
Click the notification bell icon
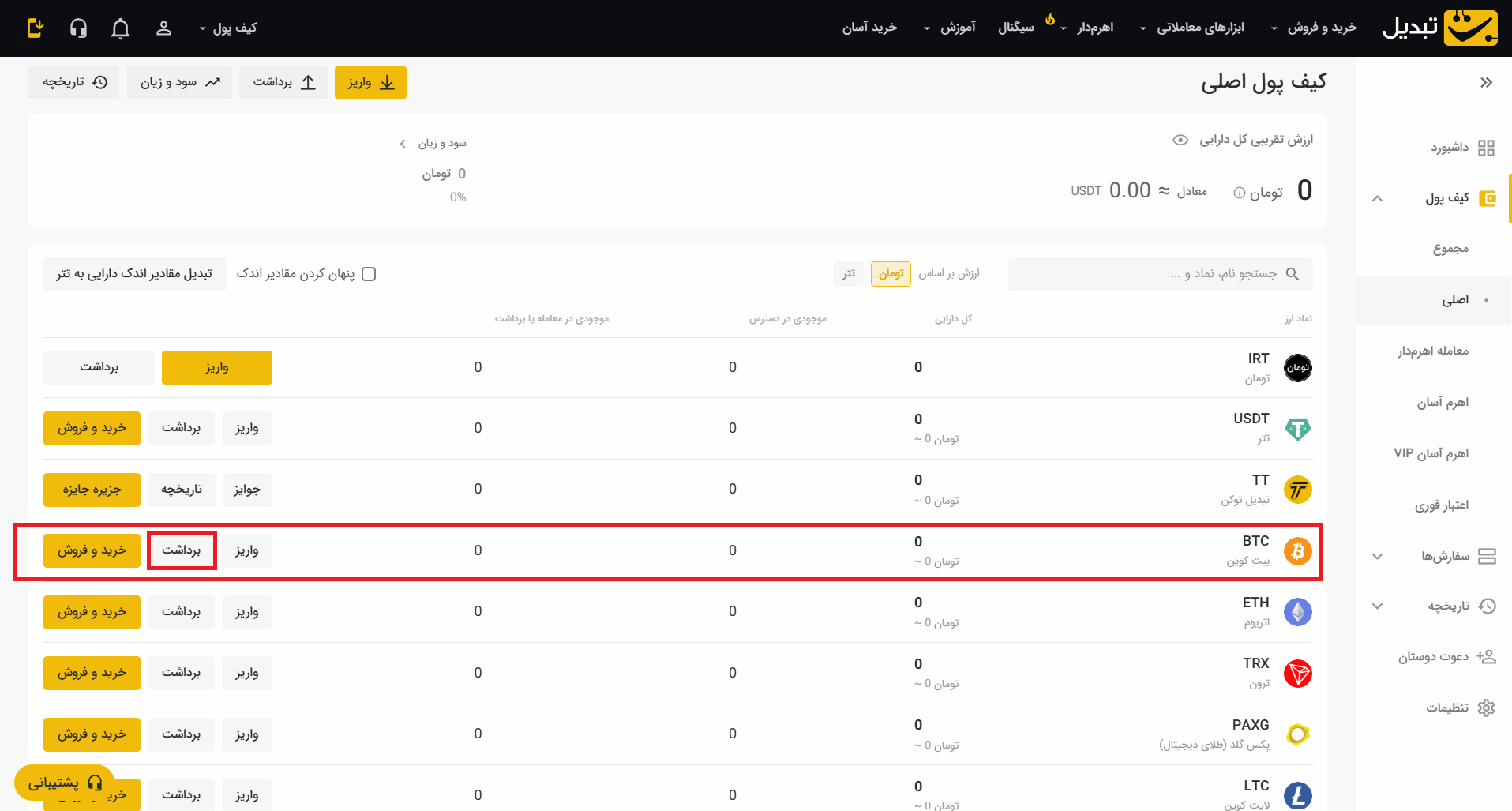pyautogui.click(x=120, y=28)
